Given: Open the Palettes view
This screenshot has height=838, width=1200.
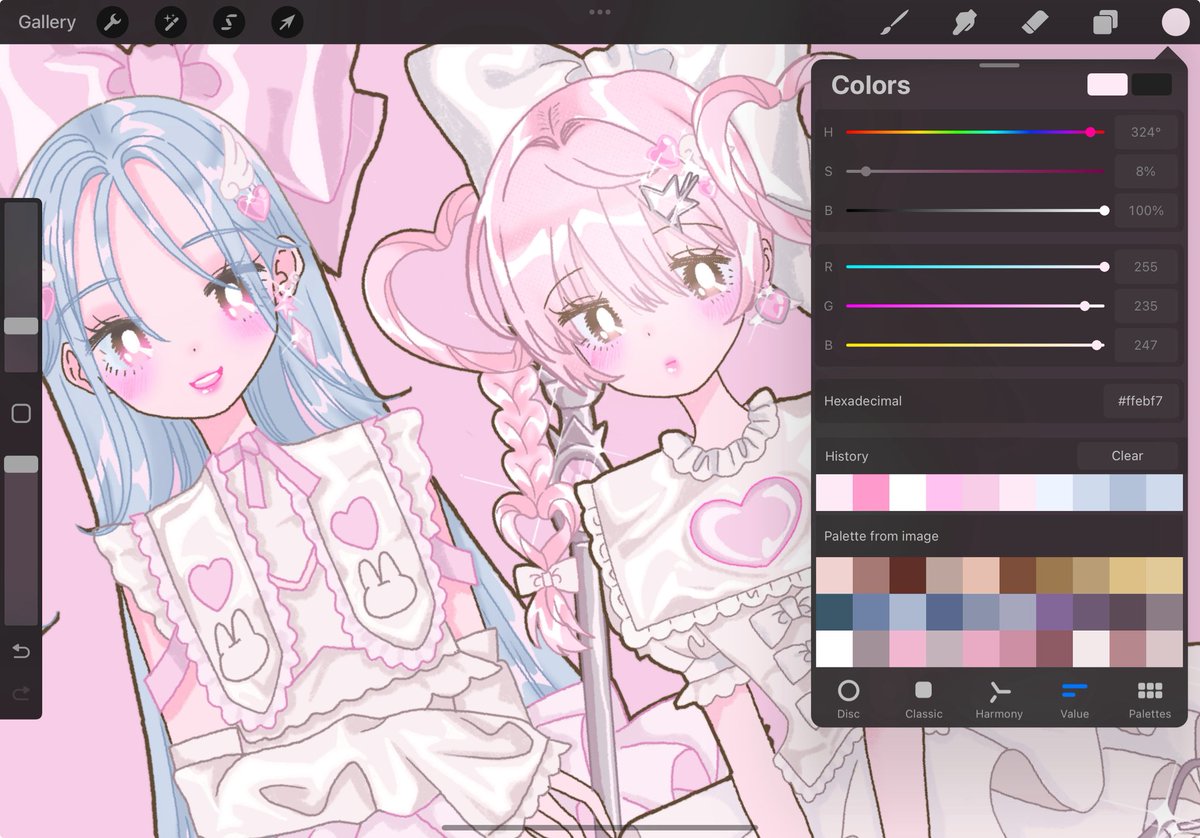Looking at the screenshot, I should [1149, 697].
